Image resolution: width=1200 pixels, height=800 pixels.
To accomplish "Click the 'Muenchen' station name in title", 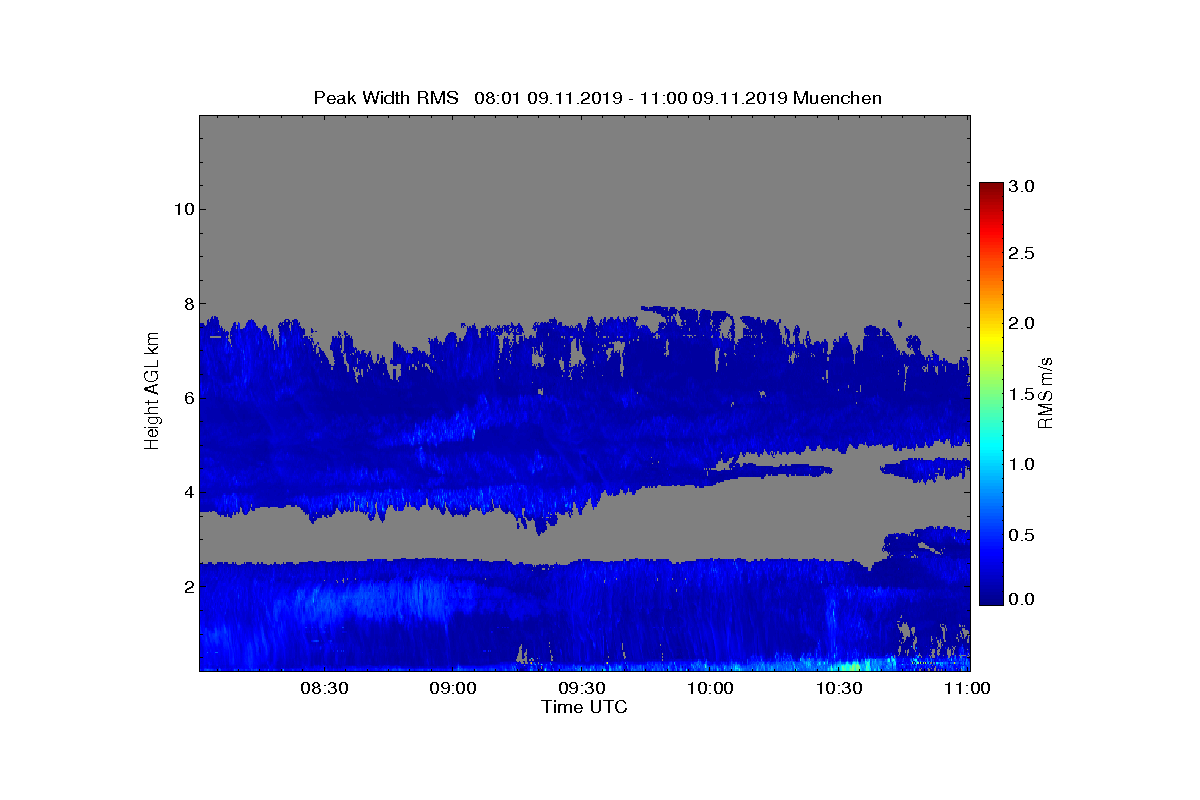I will click(838, 98).
